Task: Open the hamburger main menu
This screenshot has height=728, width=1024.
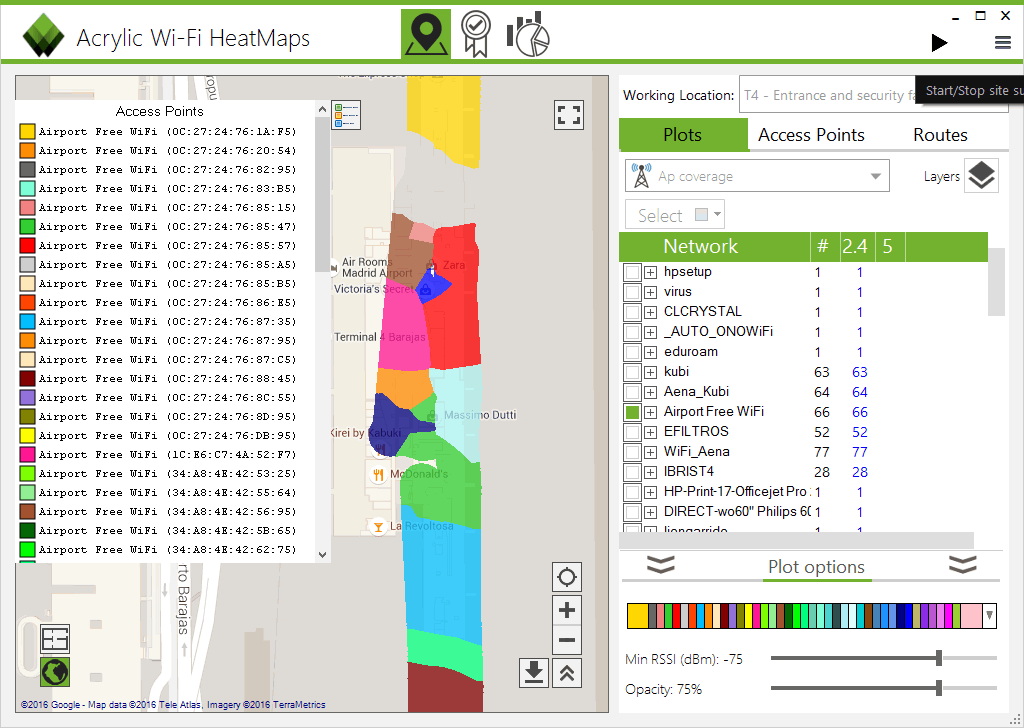Action: click(x=1002, y=43)
